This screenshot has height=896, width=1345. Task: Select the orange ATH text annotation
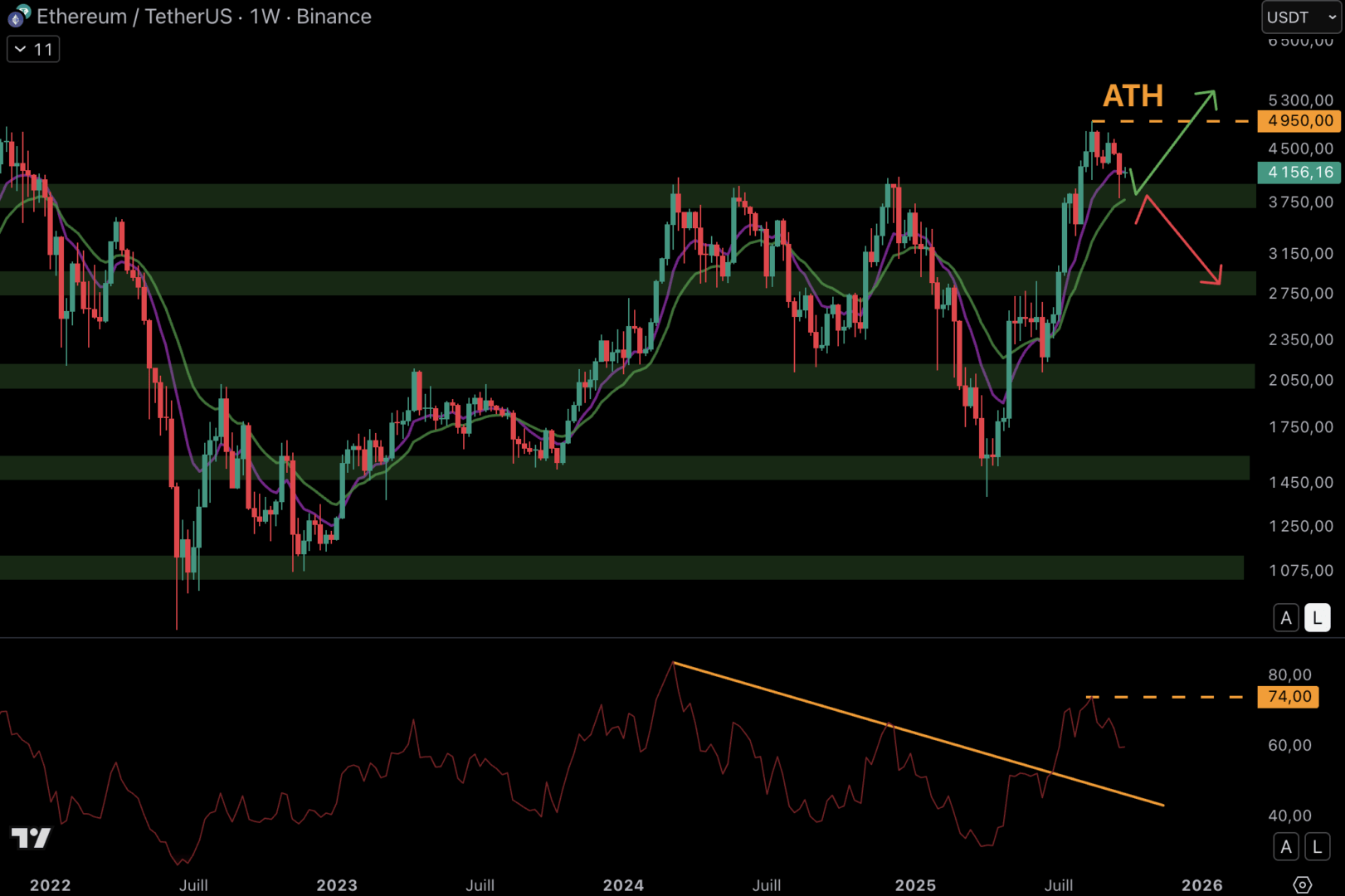tap(1133, 96)
